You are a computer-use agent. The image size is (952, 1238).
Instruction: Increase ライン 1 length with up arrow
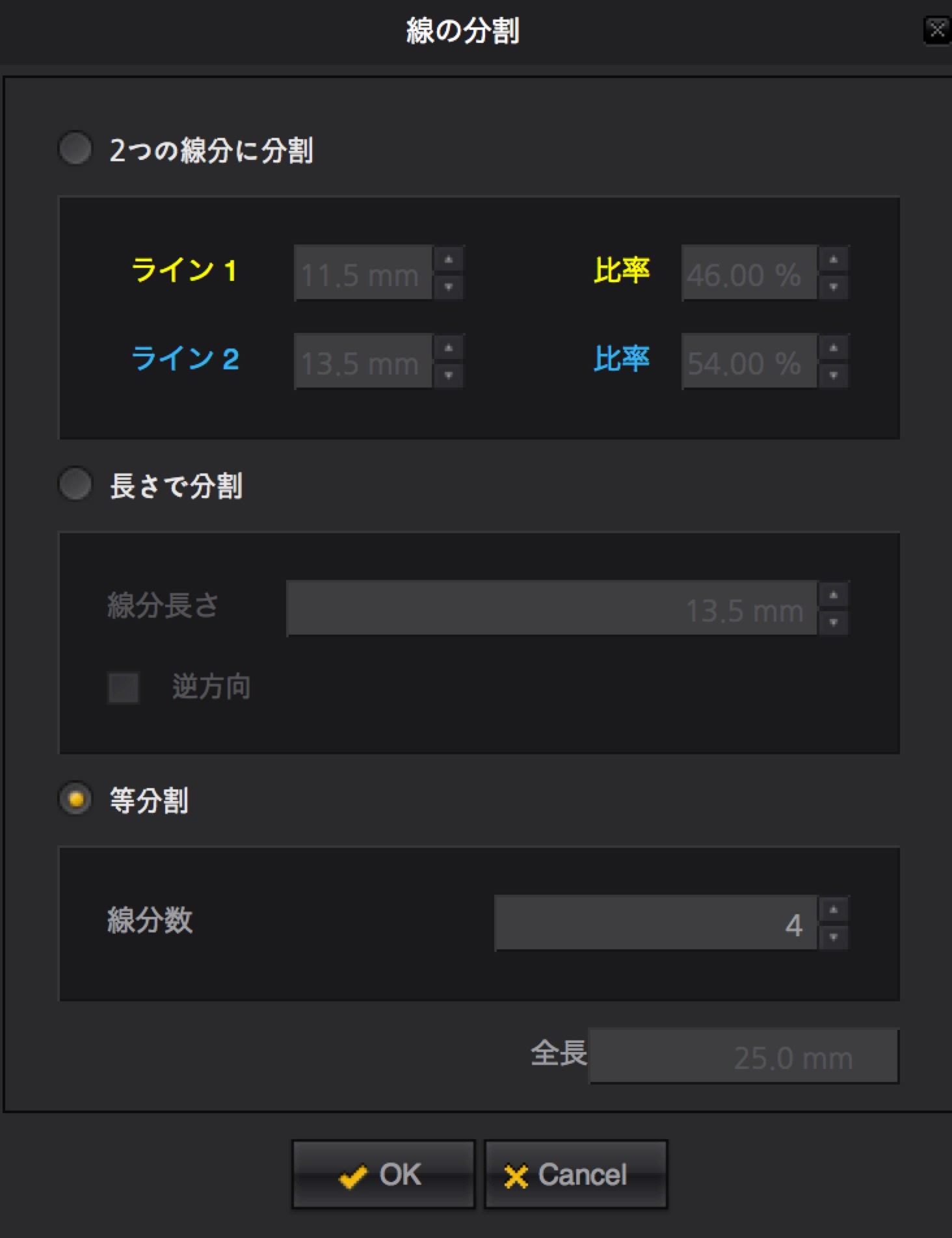[x=449, y=260]
